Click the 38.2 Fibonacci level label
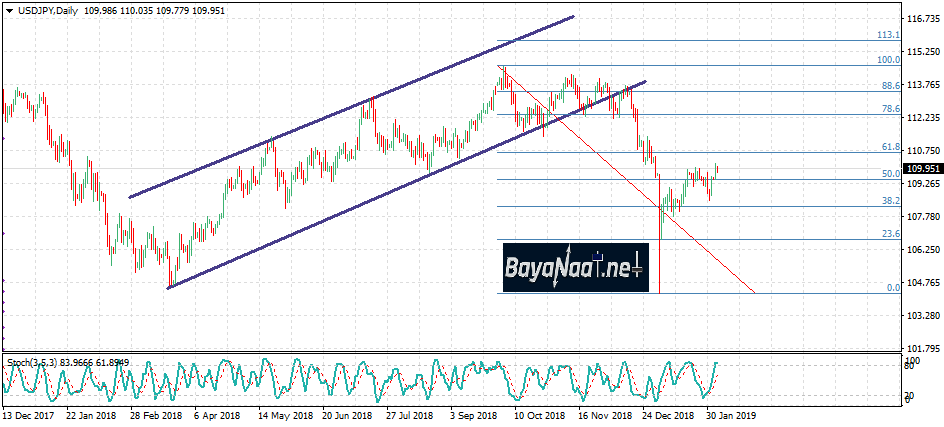The width and height of the screenshot is (944, 427). pos(890,201)
